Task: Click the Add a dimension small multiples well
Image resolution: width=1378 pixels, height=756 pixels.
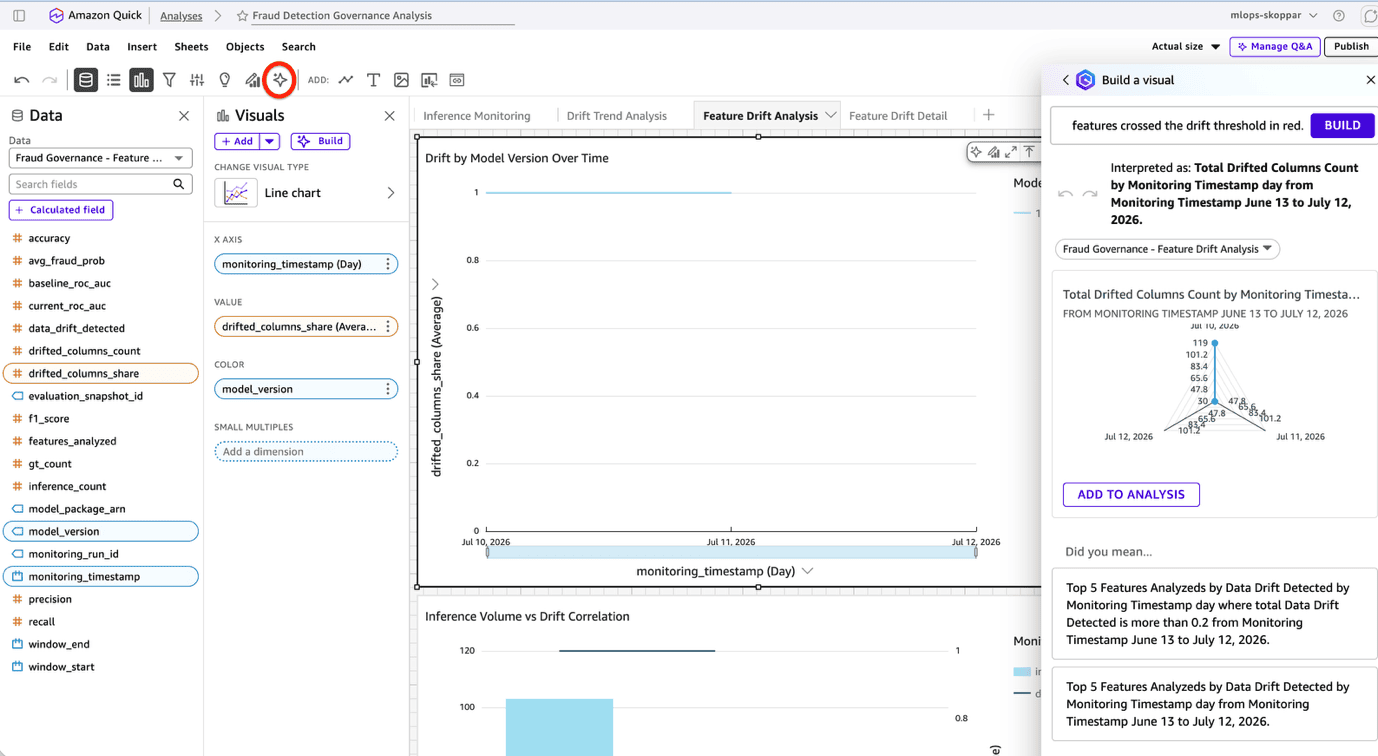Action: (x=306, y=452)
